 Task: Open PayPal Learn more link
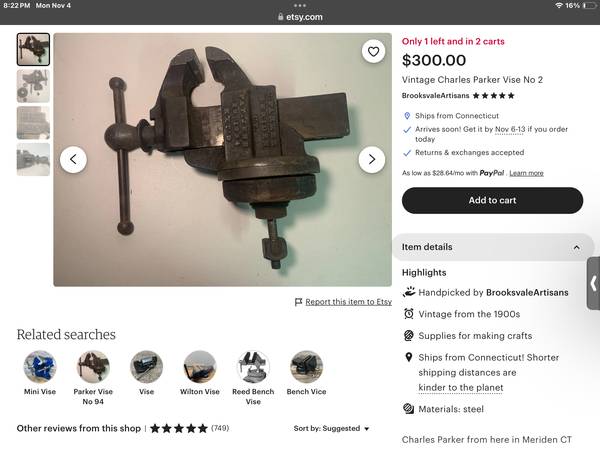pyautogui.click(x=526, y=173)
